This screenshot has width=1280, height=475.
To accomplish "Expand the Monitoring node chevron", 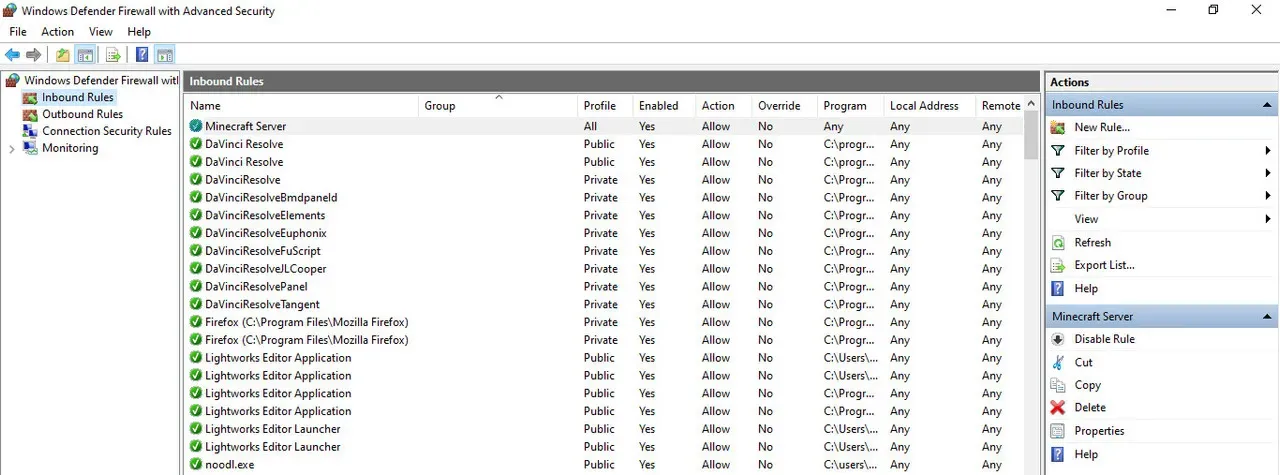I will (11, 148).
